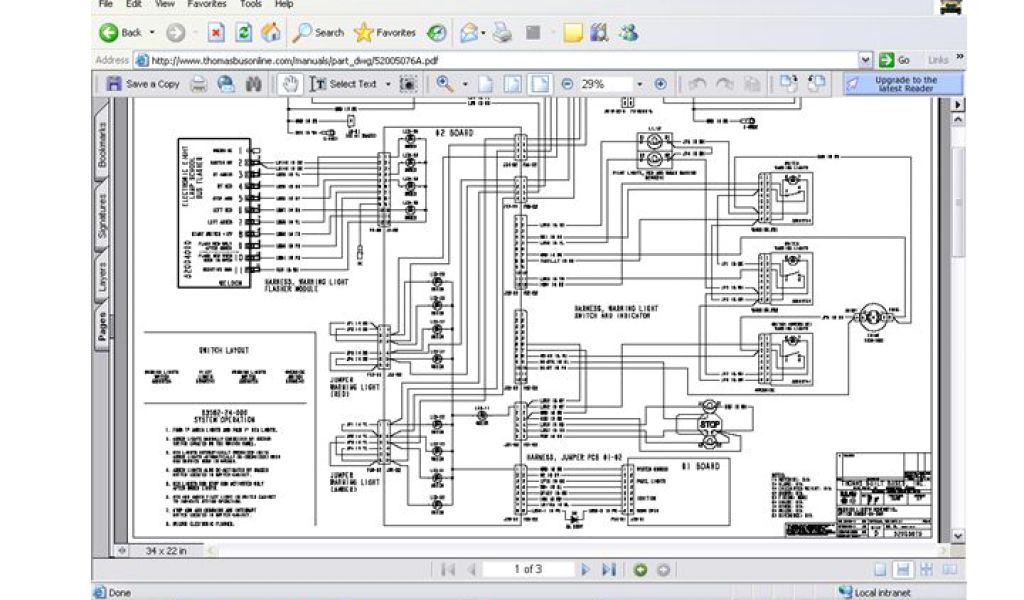The height and width of the screenshot is (600, 1024).
Task: Open the binoculars Search tool
Action: click(253, 85)
